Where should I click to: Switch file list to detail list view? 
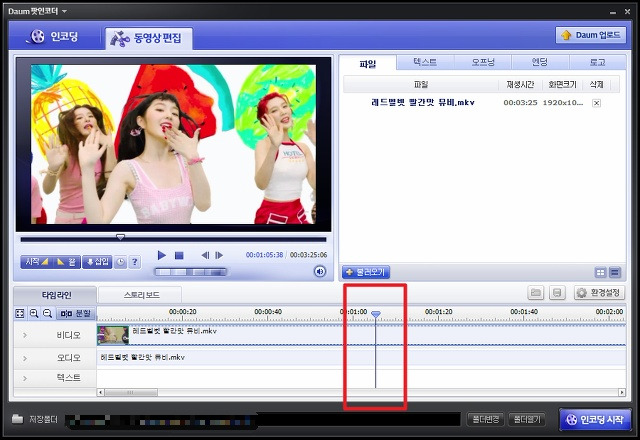pos(615,272)
